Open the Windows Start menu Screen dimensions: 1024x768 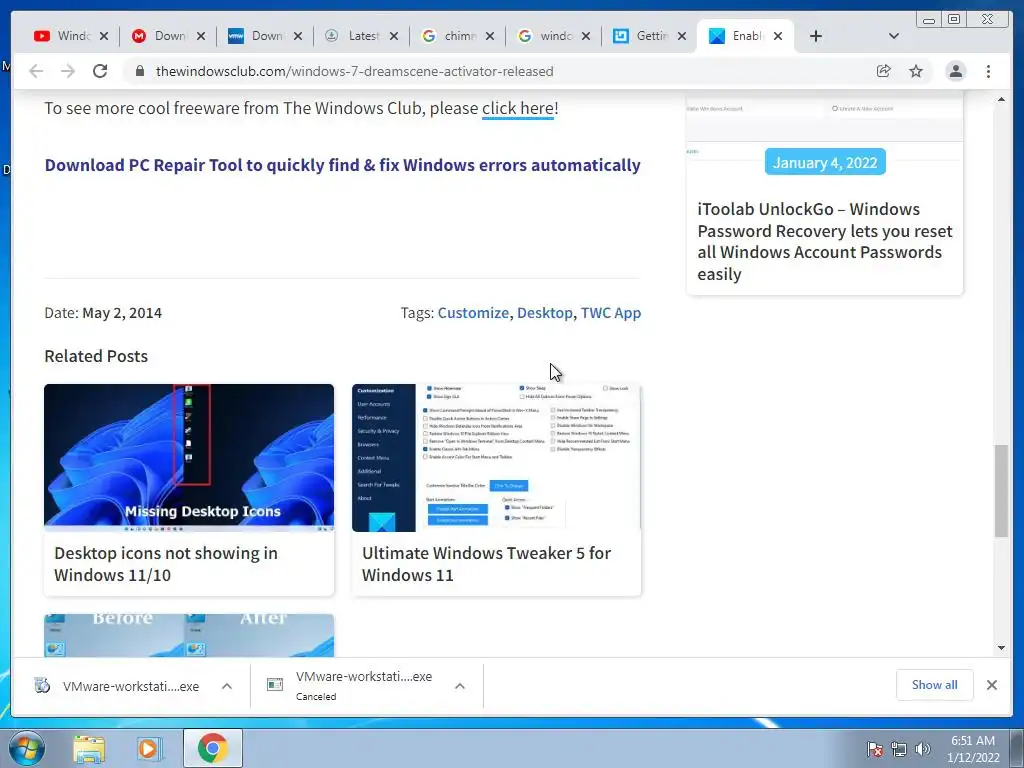click(x=26, y=748)
